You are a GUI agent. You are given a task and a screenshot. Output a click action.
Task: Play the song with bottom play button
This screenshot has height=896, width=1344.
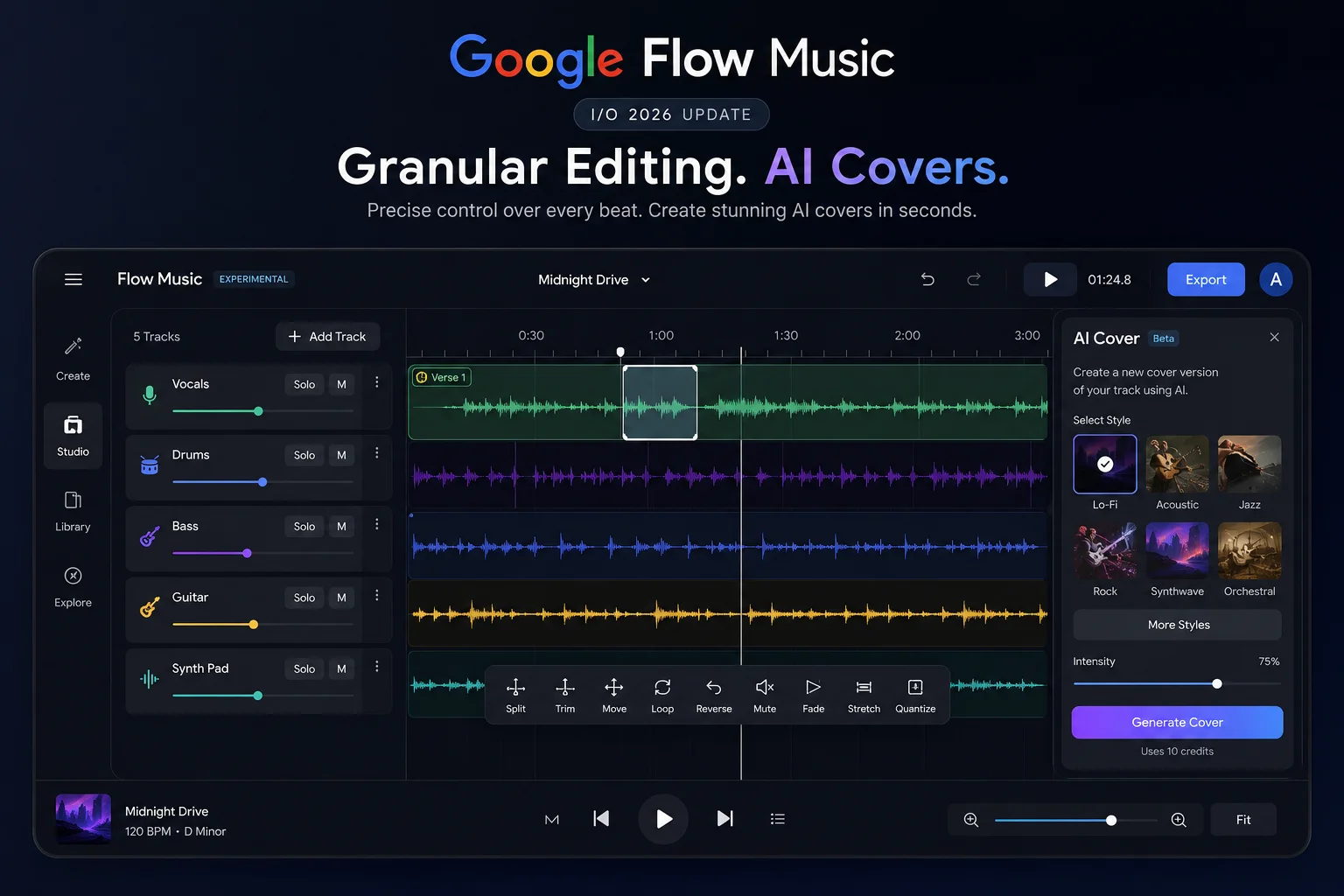663,819
